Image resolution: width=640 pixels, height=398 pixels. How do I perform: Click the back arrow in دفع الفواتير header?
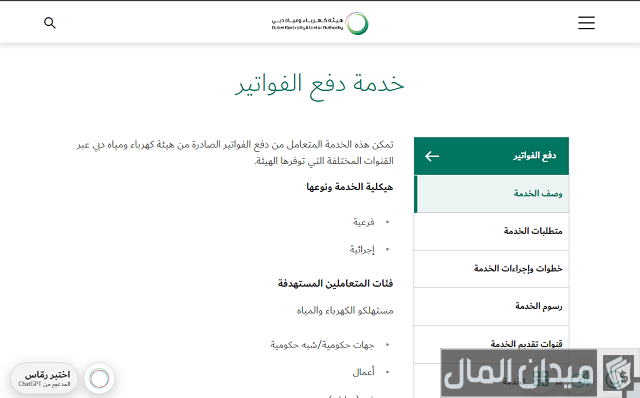pyautogui.click(x=432, y=156)
